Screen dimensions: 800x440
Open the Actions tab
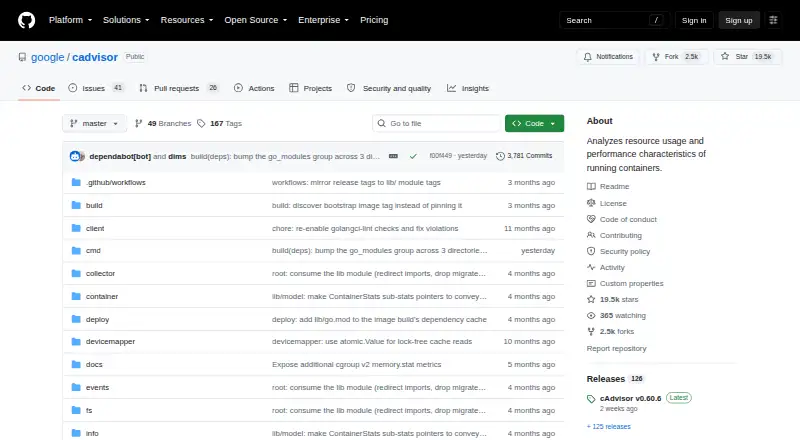(x=254, y=88)
